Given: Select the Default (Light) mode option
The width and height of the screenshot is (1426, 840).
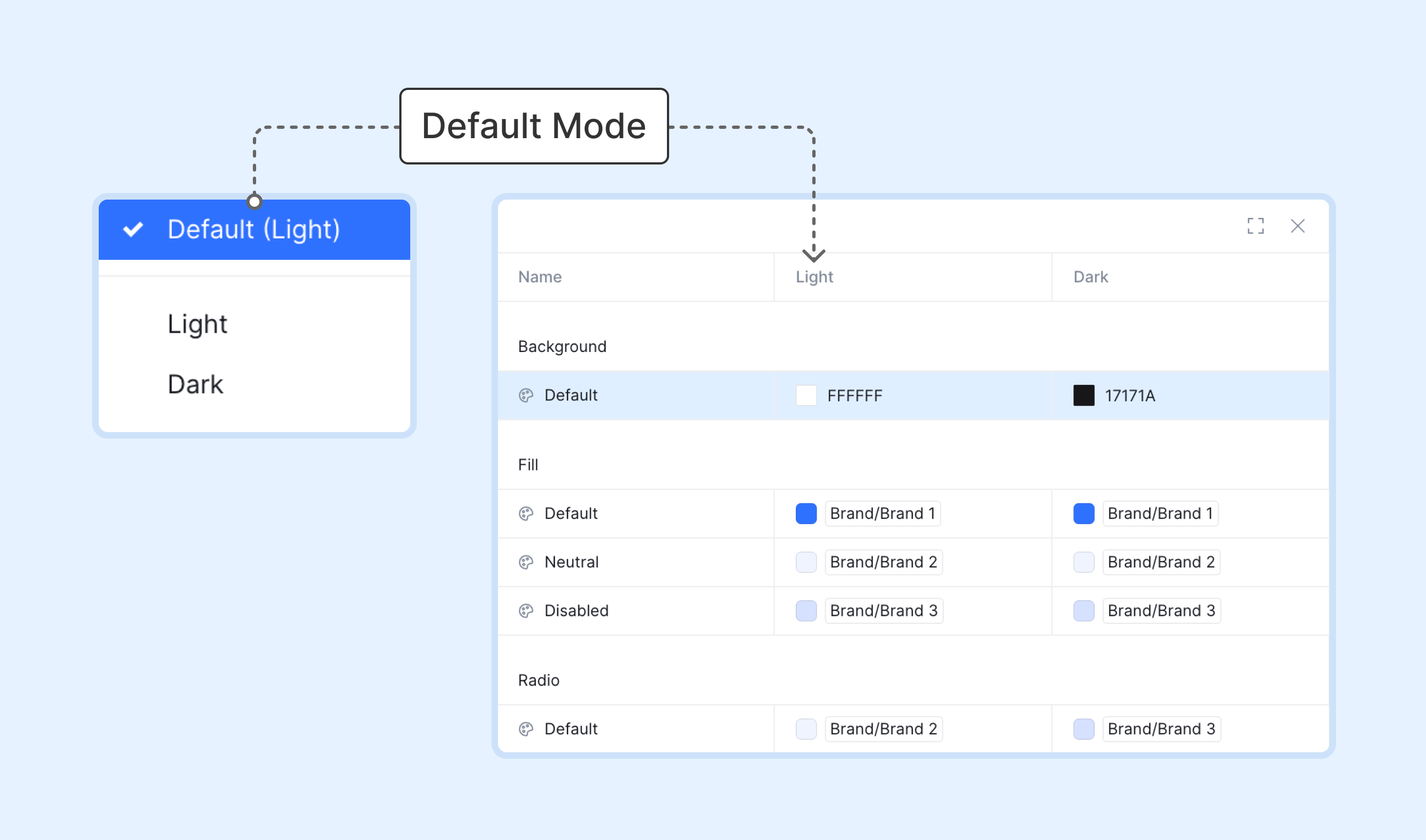Looking at the screenshot, I should 254,229.
